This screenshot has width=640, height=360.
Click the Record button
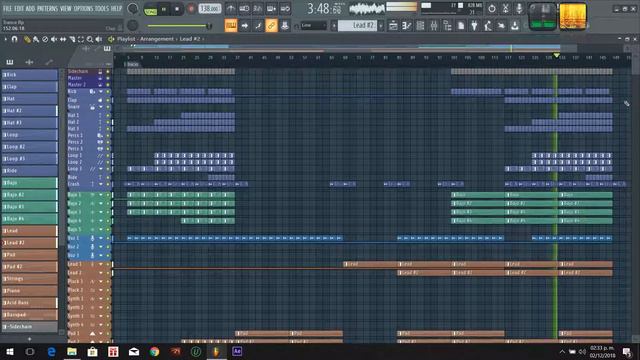click(191, 9)
